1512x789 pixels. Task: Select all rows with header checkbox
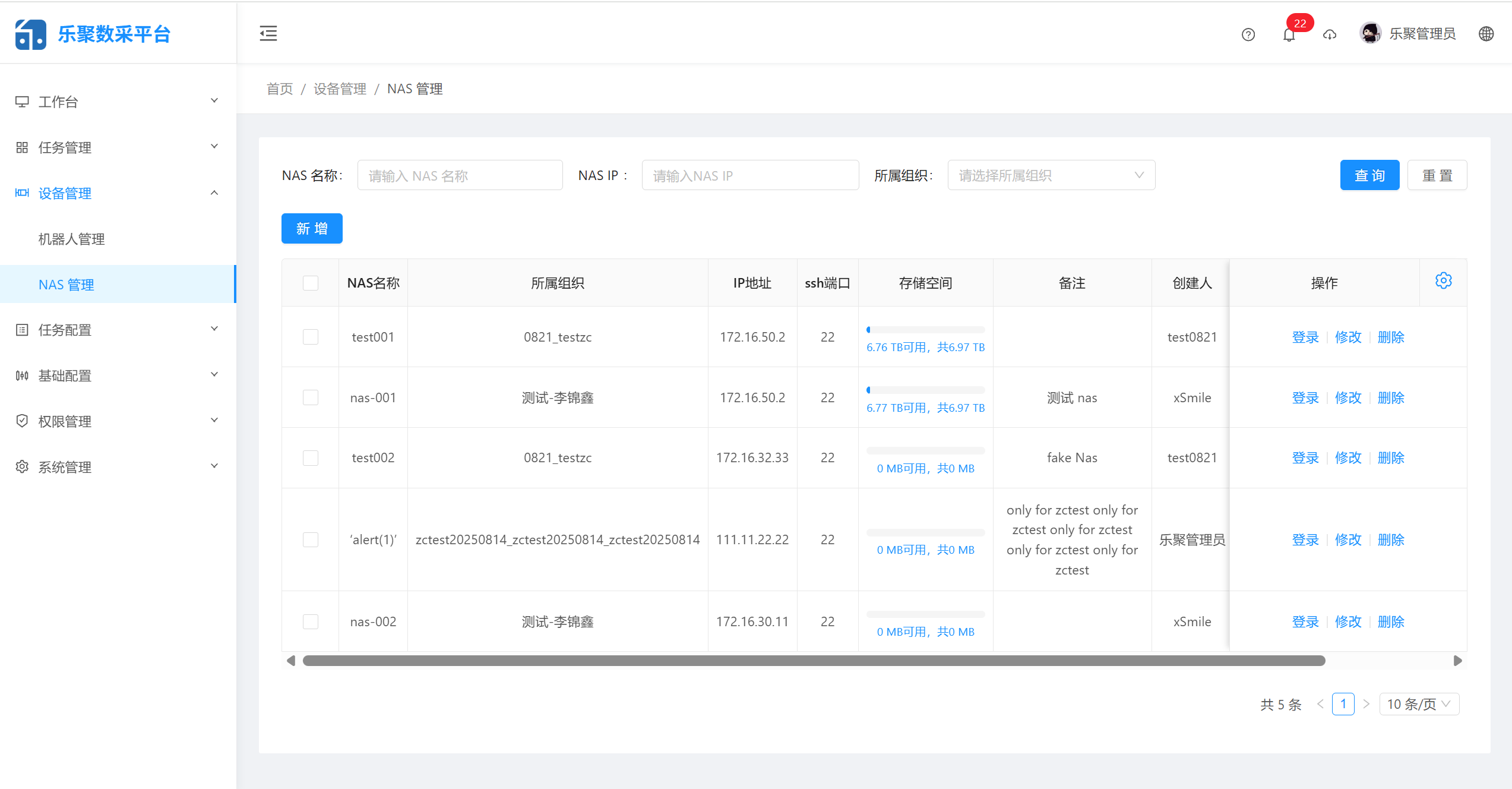click(310, 283)
